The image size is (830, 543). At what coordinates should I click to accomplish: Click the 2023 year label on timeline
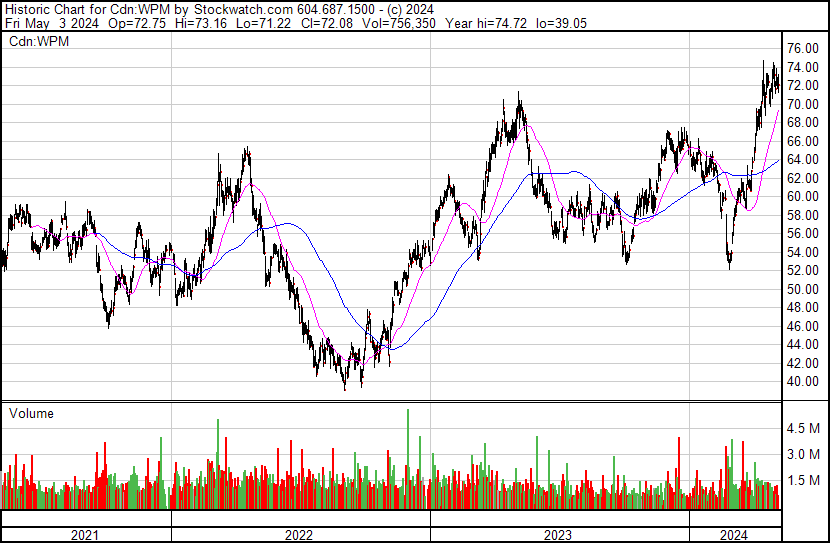[x=558, y=535]
